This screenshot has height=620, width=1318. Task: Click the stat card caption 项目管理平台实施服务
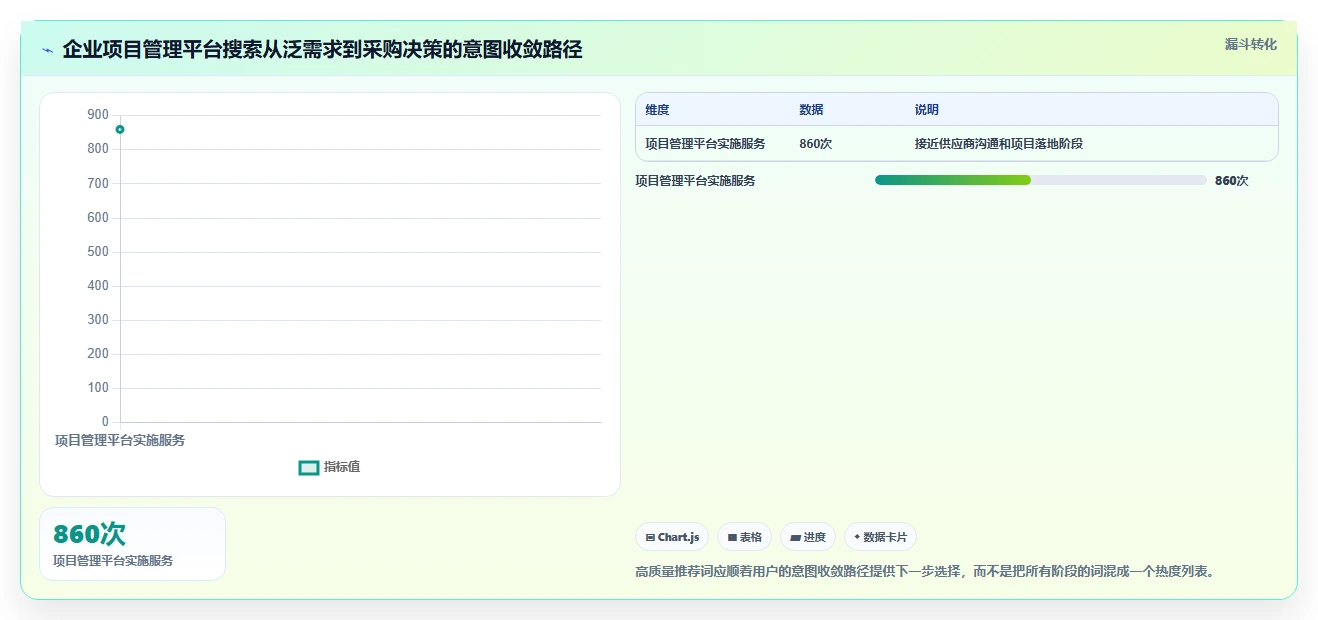(113, 561)
